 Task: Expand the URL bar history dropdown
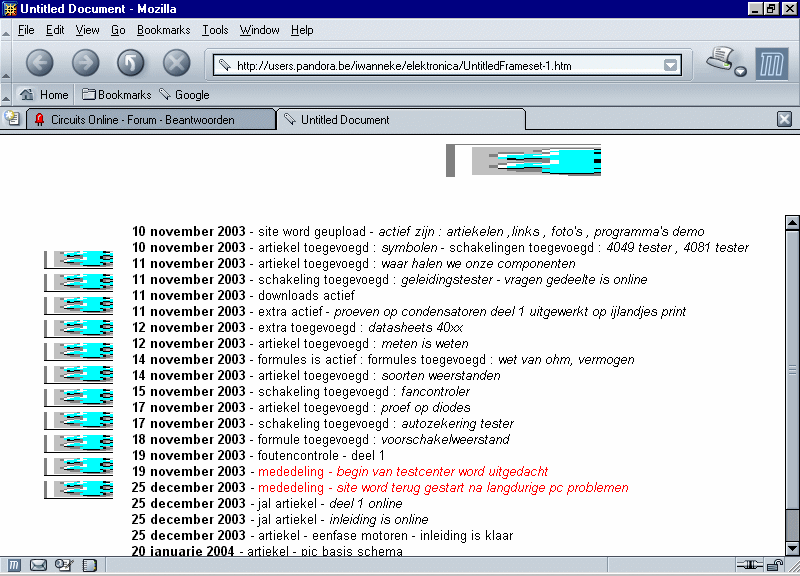point(671,66)
